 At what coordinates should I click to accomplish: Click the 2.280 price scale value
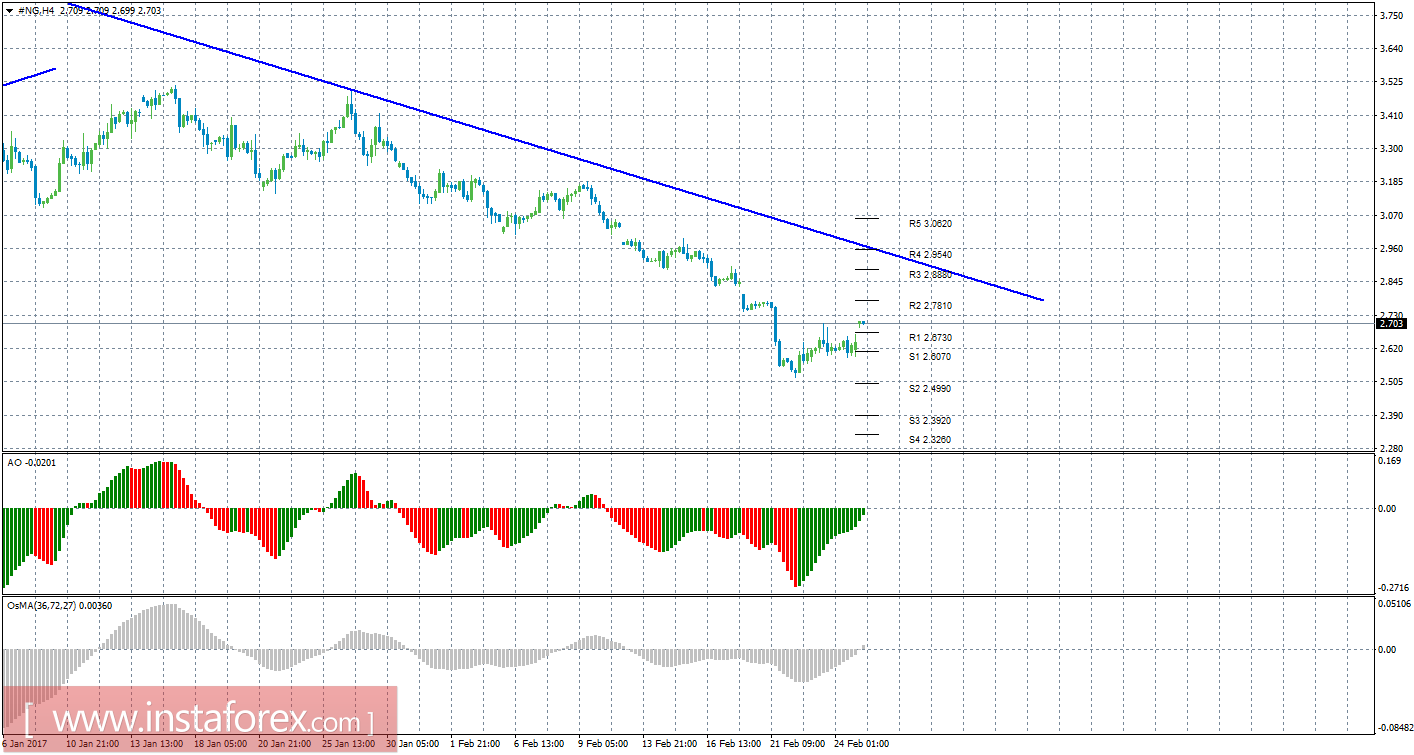(1391, 448)
